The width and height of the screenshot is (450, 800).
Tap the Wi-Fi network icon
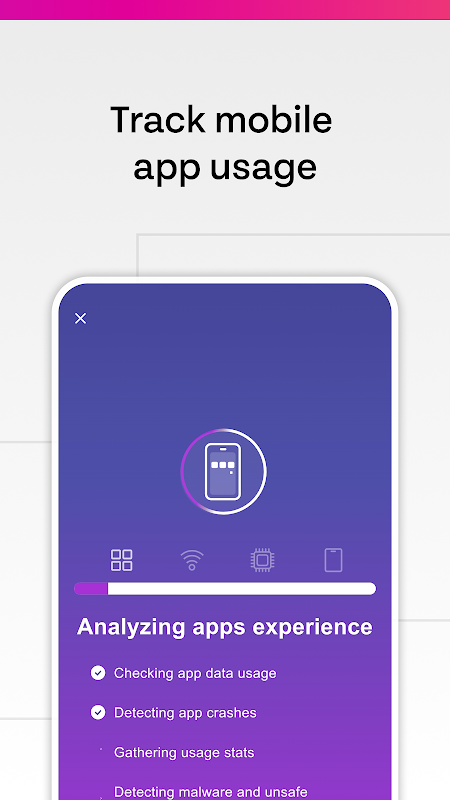point(192,560)
